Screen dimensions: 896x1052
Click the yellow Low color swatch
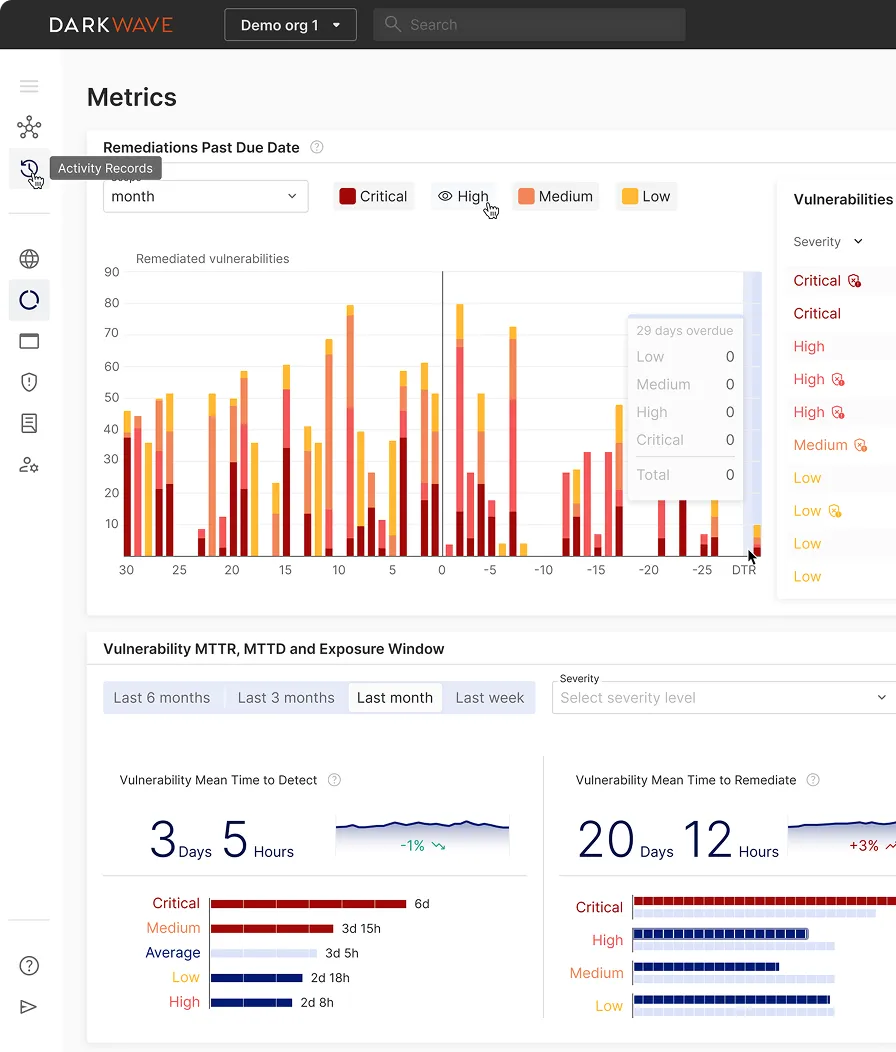coord(630,197)
